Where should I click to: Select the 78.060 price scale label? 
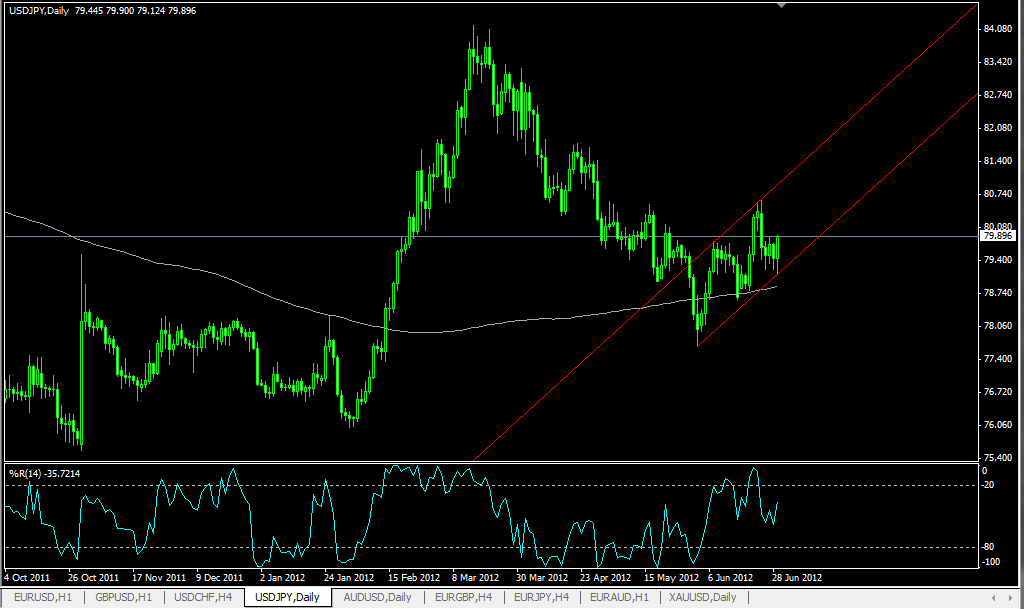click(997, 326)
